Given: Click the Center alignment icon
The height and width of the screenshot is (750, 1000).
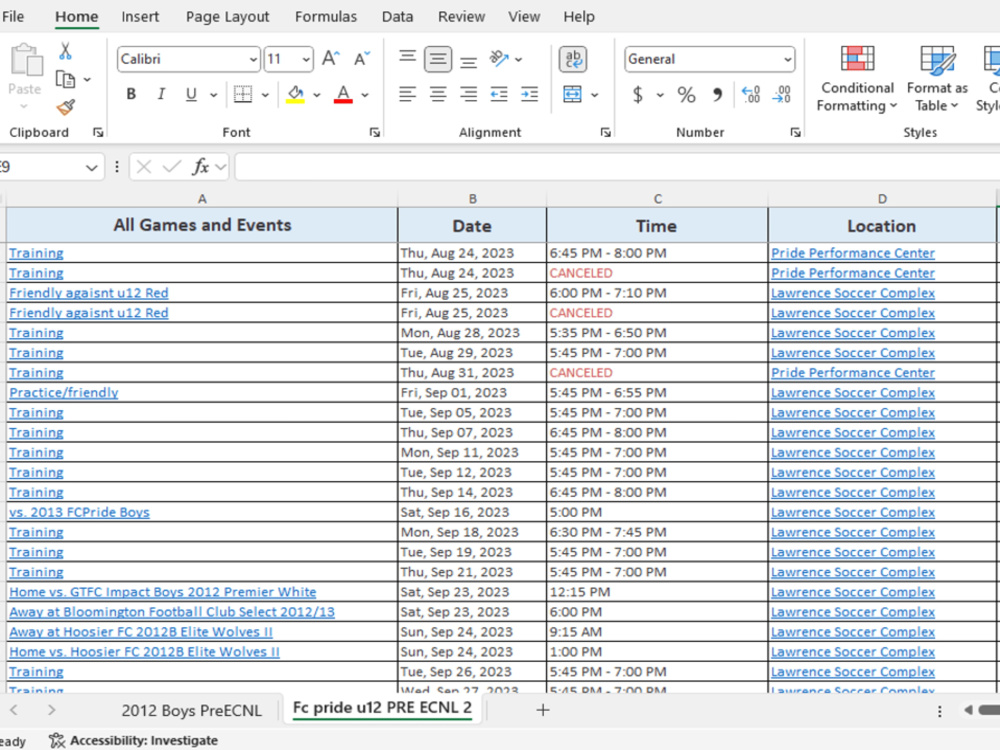Looking at the screenshot, I should pyautogui.click(x=437, y=94).
